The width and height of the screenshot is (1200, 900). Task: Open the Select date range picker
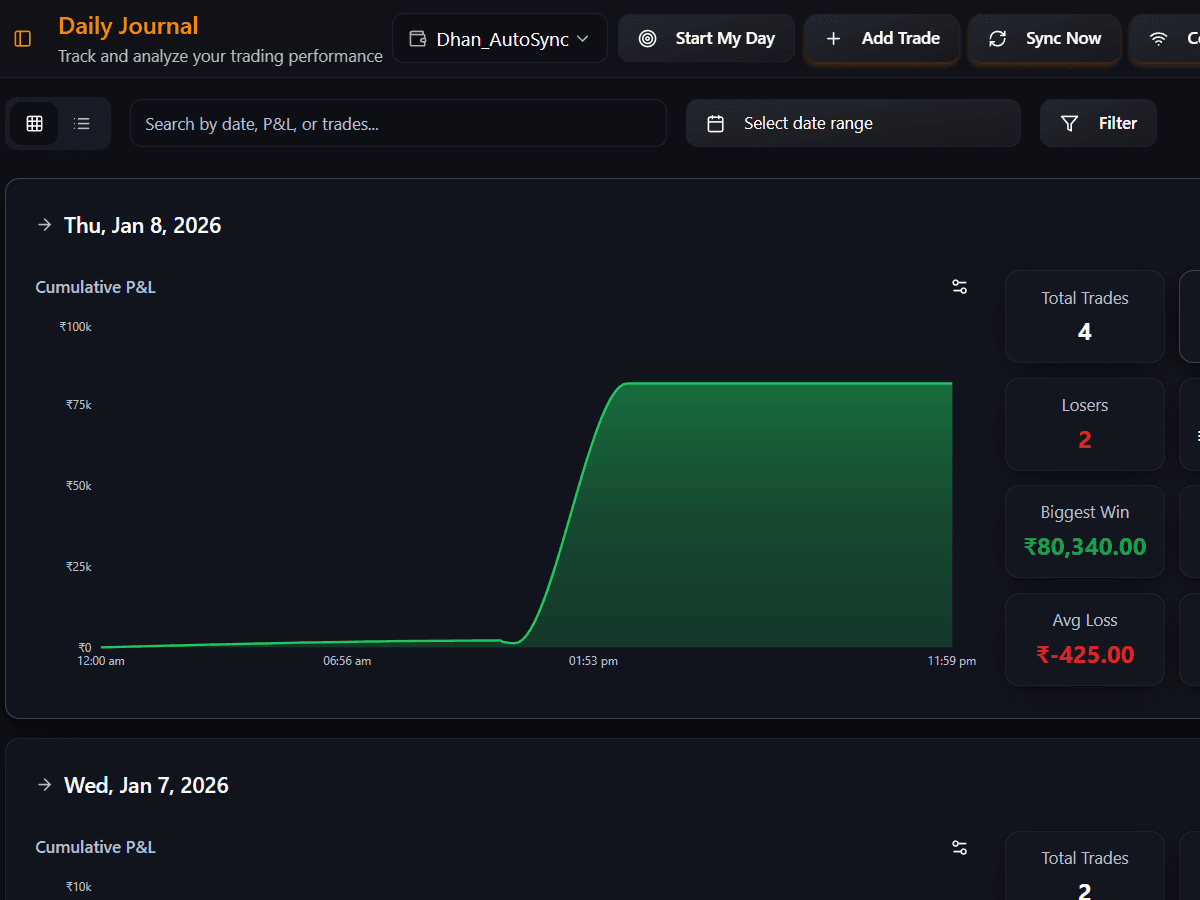pos(853,124)
